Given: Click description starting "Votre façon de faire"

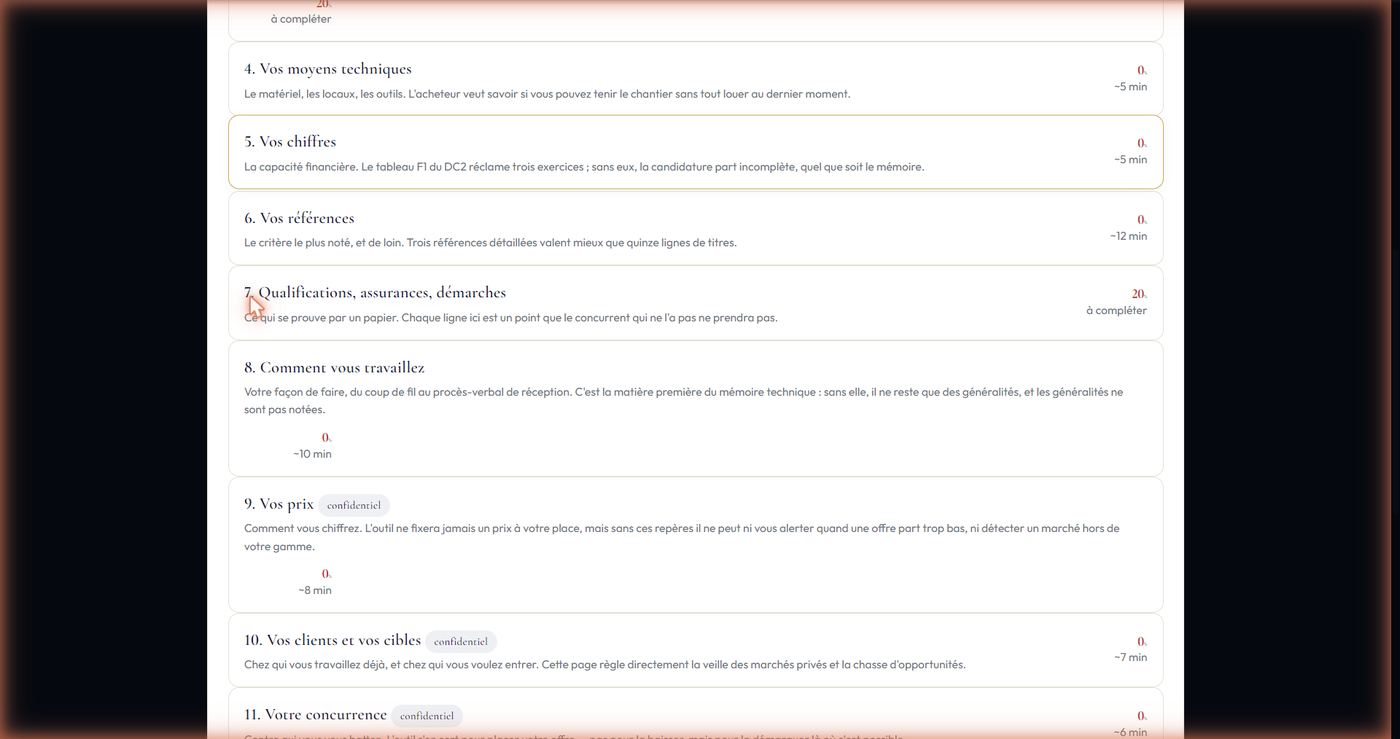Looking at the screenshot, I should click(x=684, y=401).
